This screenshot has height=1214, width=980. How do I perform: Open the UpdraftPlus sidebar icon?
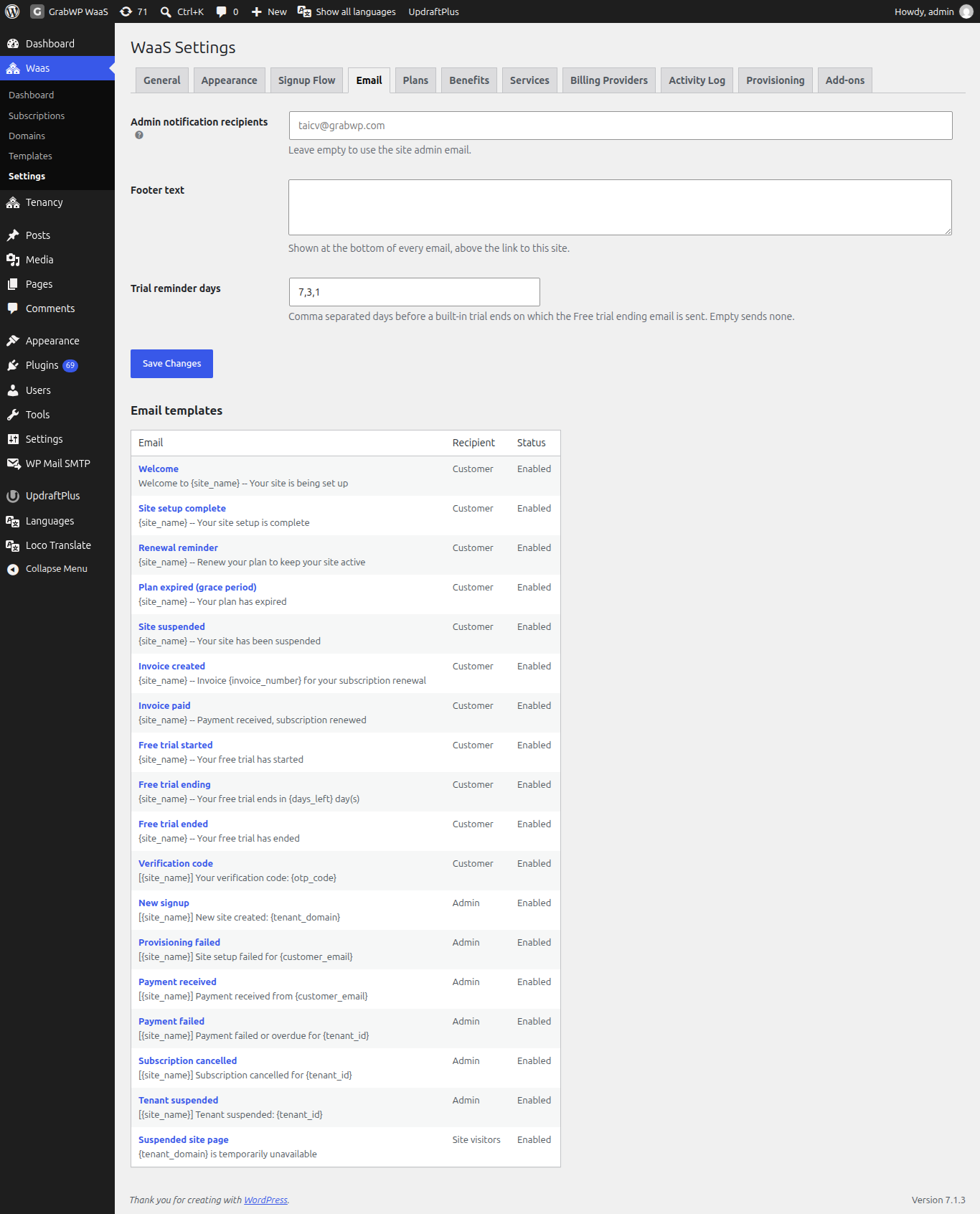(x=13, y=496)
